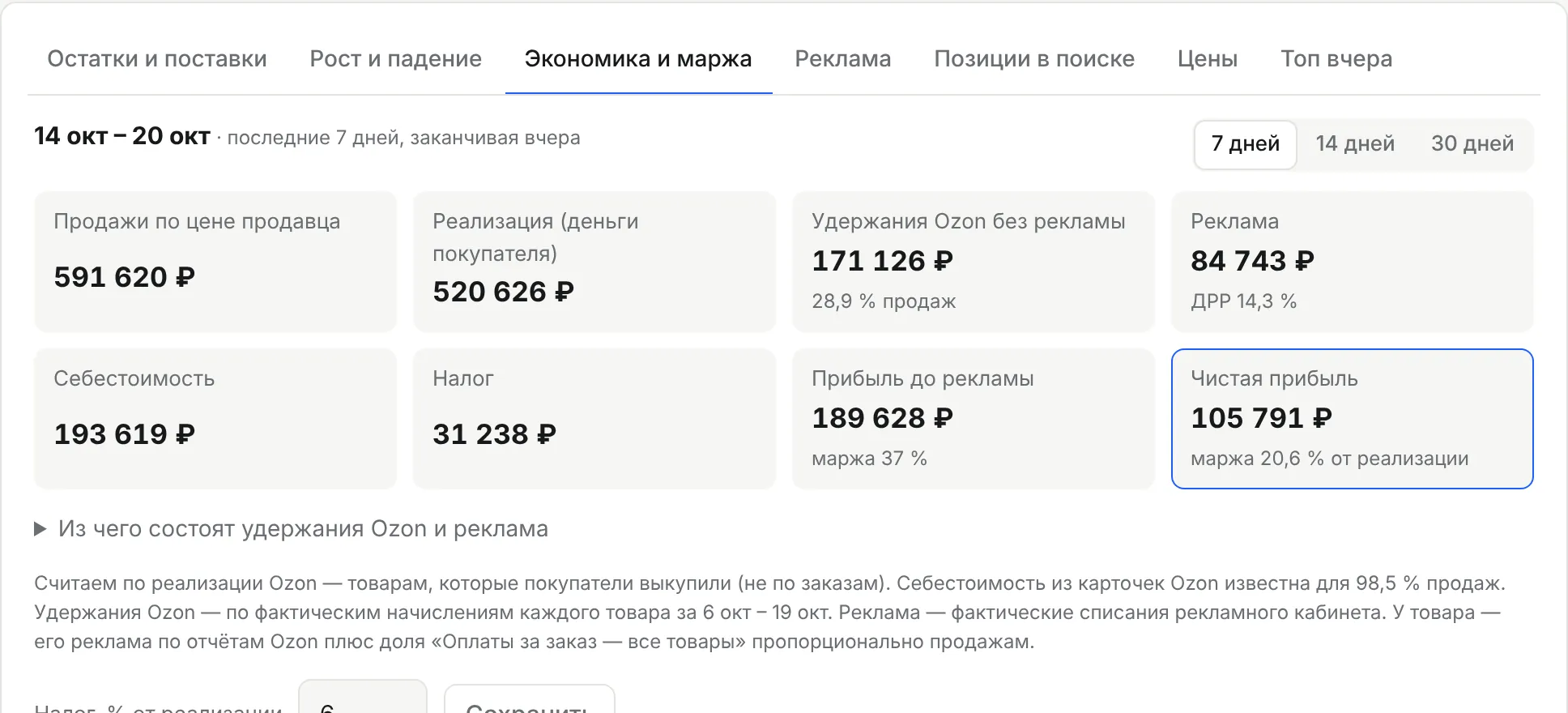Click the text последние 7 дней, заканчивая вчера
Viewport: 1568px width, 713px height.
coord(403,138)
